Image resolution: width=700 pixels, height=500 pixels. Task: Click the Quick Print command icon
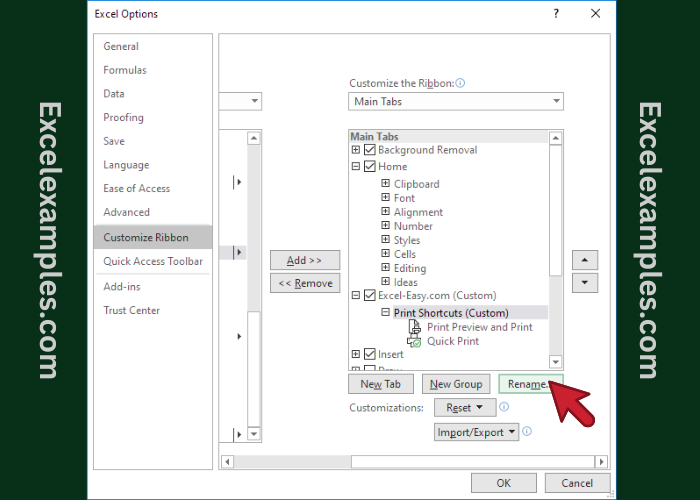tap(415, 342)
